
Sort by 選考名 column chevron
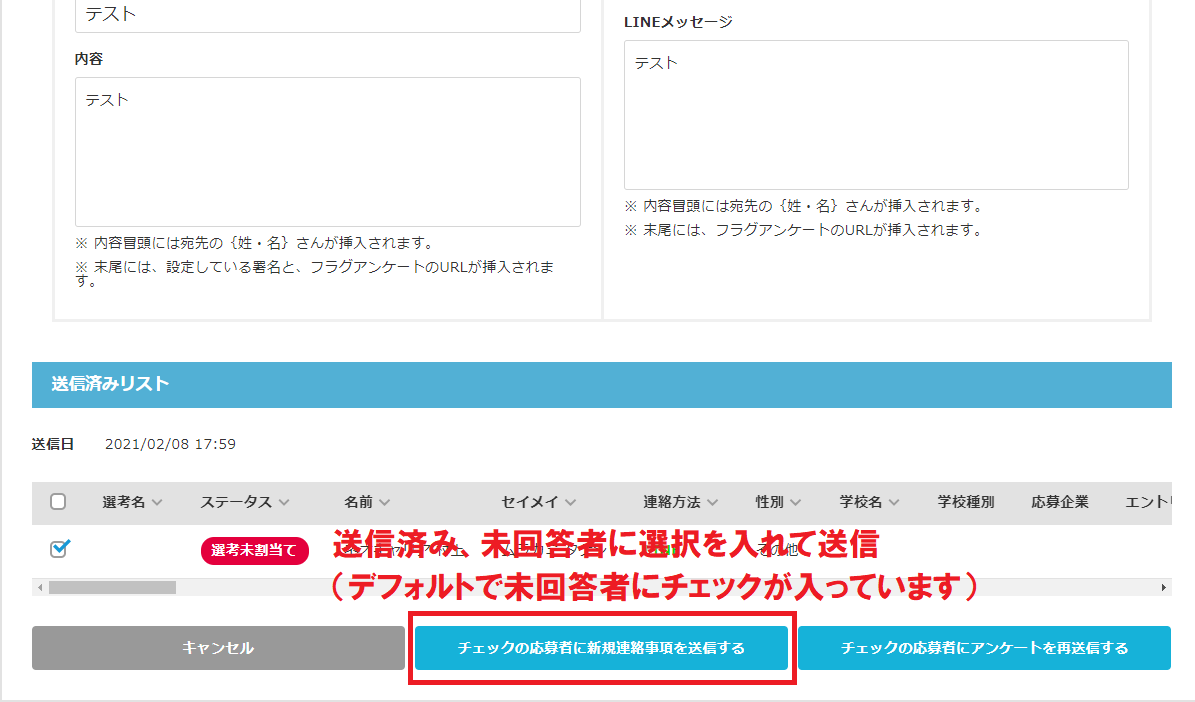click(x=157, y=503)
